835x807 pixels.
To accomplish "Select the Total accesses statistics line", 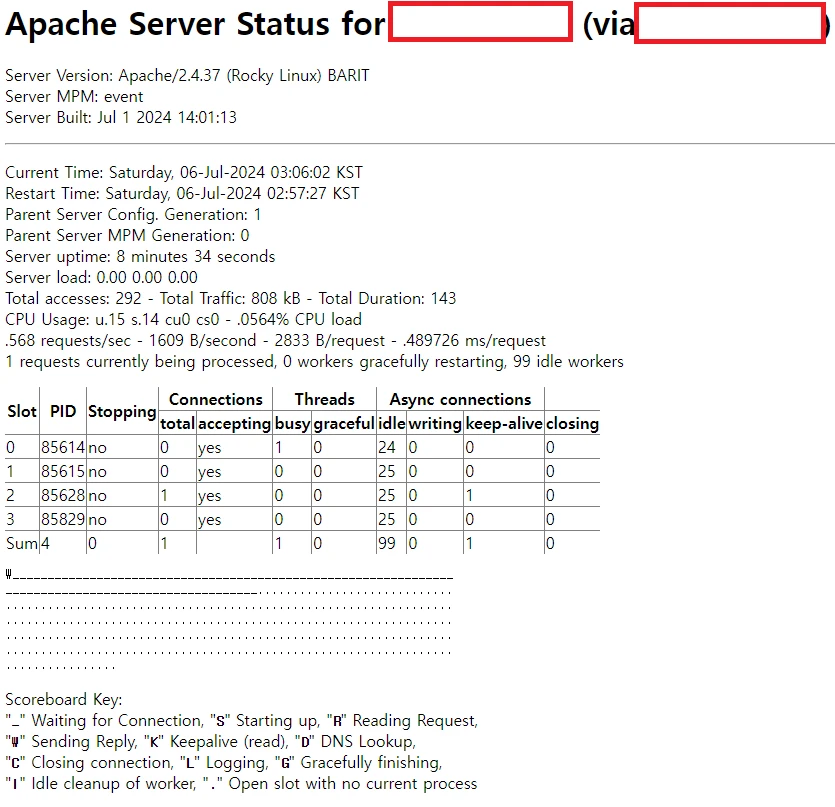I will tap(230, 298).
